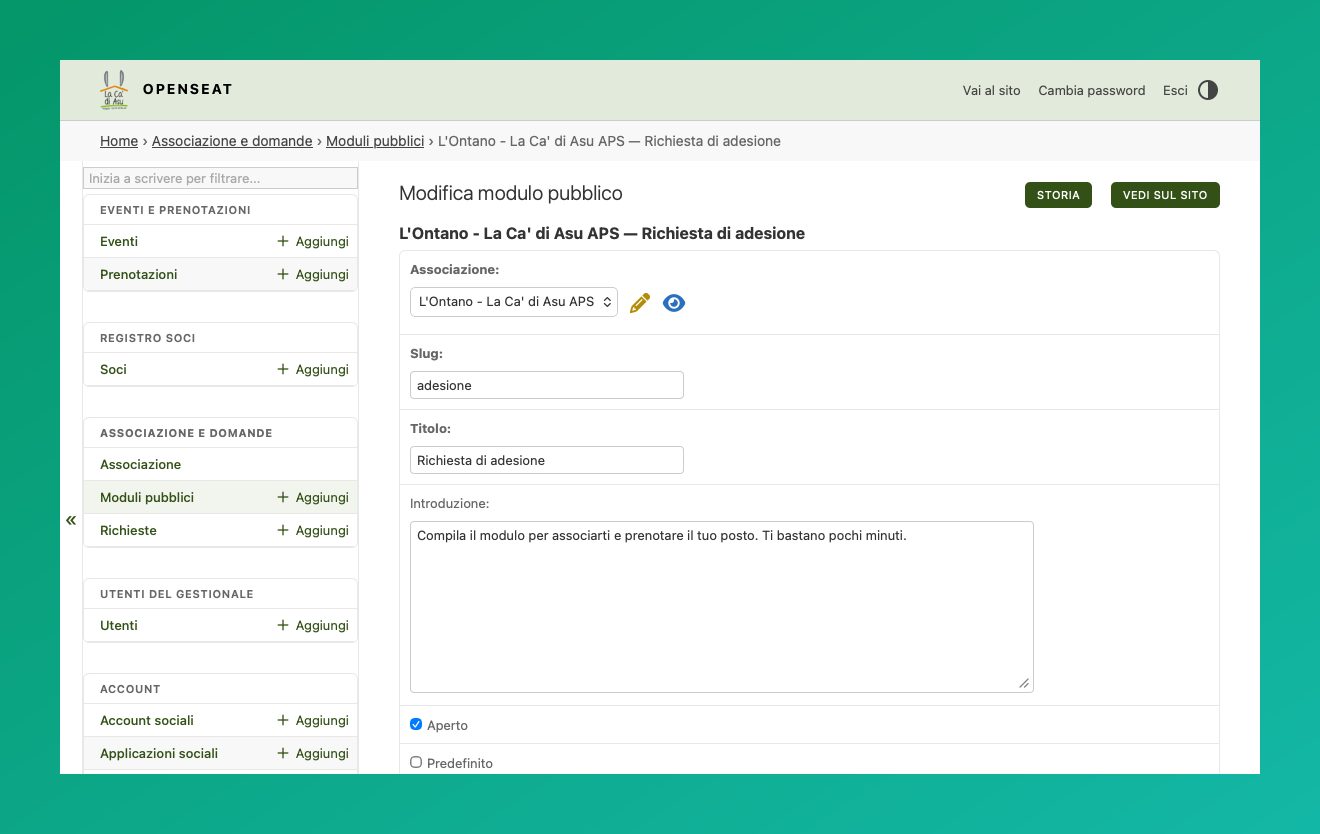Click the VEDI SUL SITO button
This screenshot has height=834, width=1320.
pyautogui.click(x=1165, y=195)
